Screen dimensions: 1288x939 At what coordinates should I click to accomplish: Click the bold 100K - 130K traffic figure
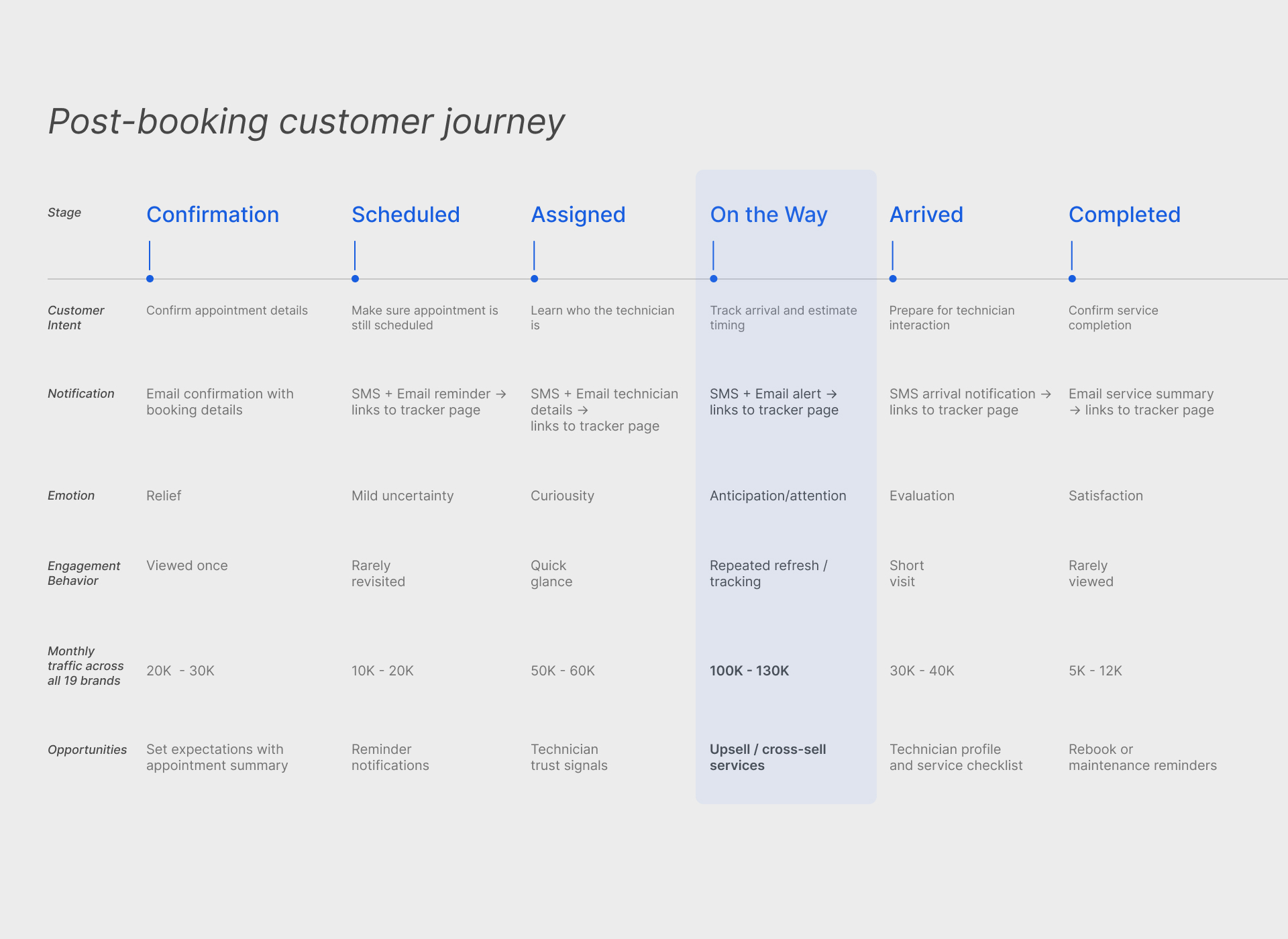tap(749, 671)
